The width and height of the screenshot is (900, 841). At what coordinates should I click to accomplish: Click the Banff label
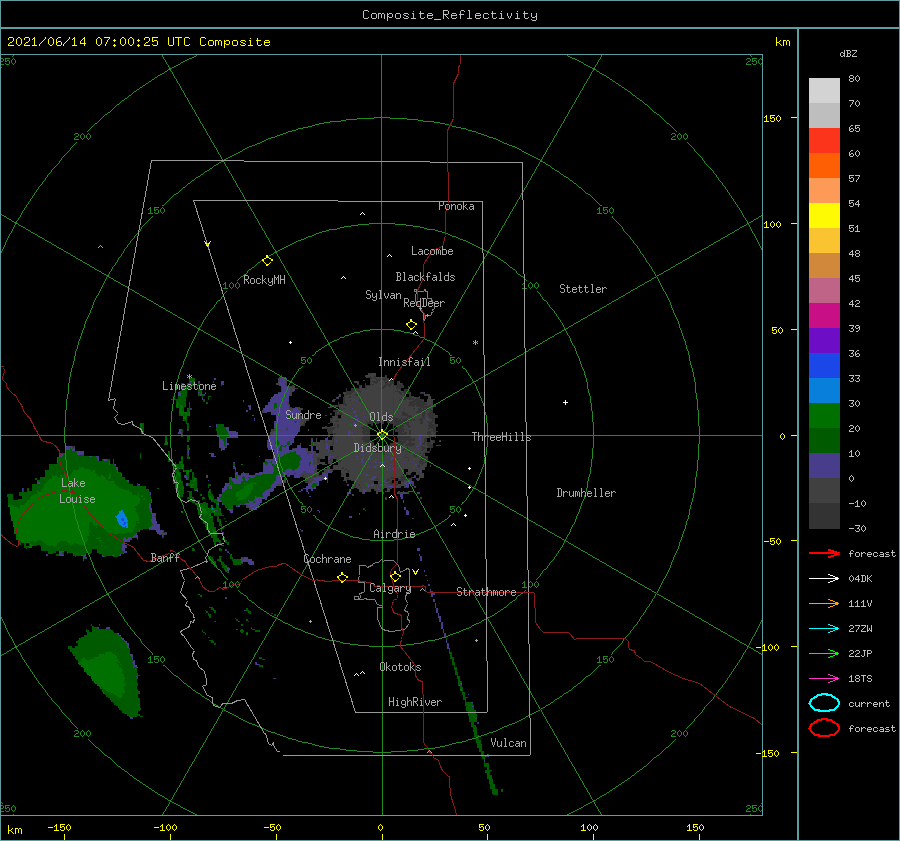point(165,557)
